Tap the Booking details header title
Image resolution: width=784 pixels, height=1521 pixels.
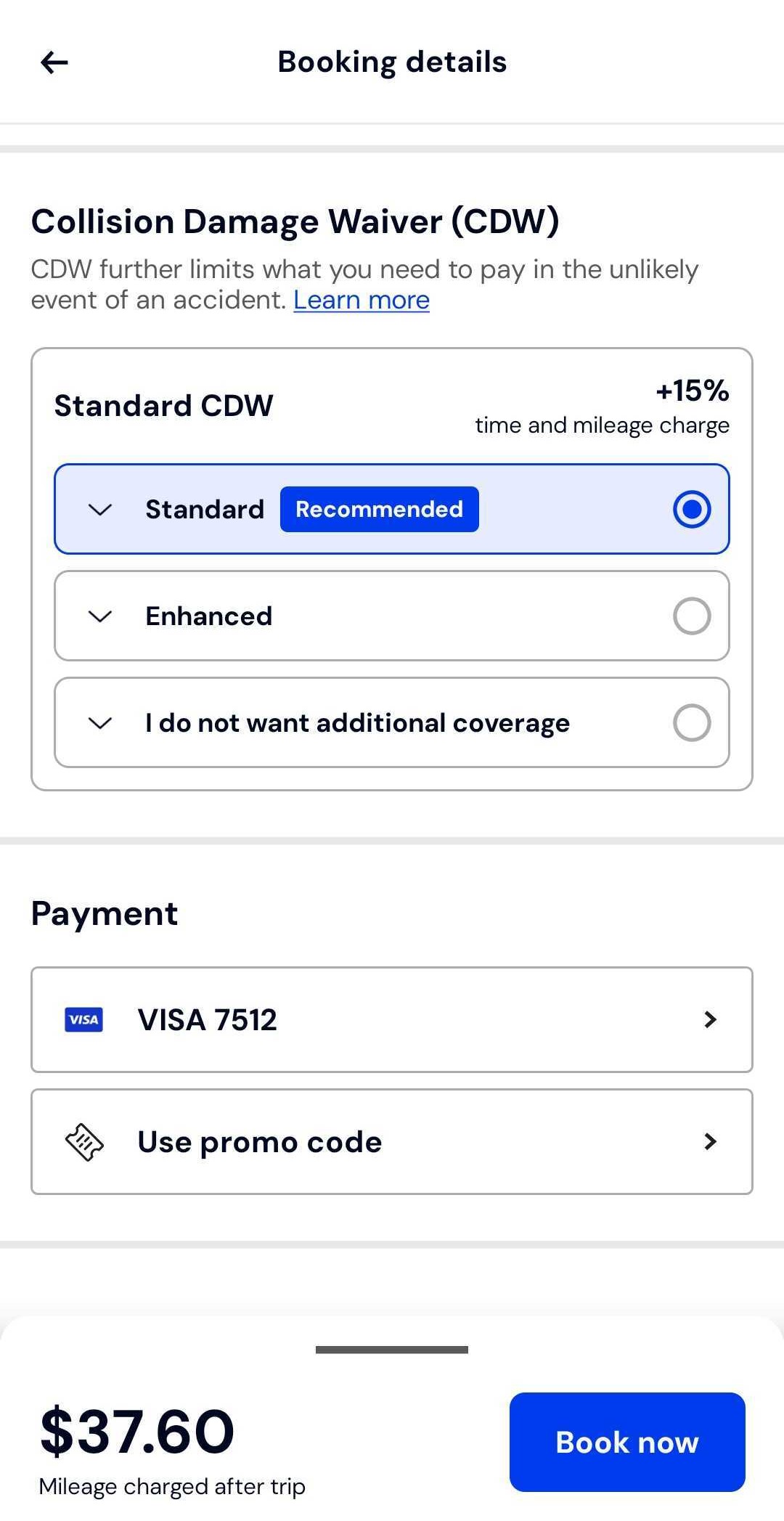tap(392, 62)
